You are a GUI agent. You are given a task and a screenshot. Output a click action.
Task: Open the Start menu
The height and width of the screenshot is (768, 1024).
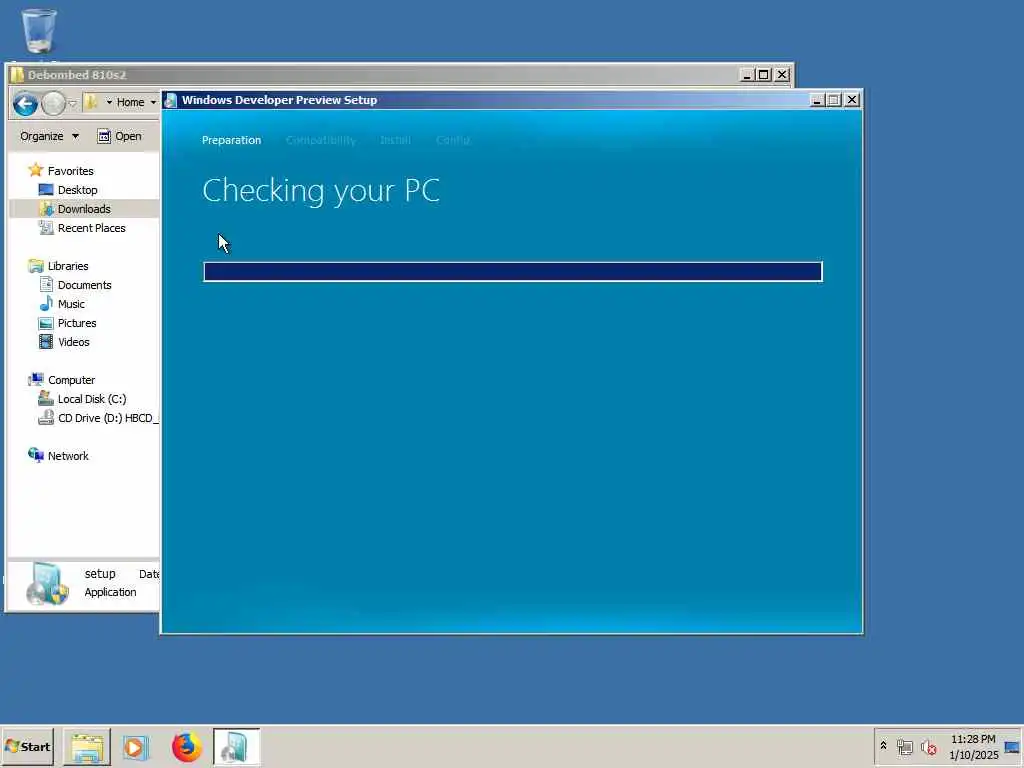[27, 747]
